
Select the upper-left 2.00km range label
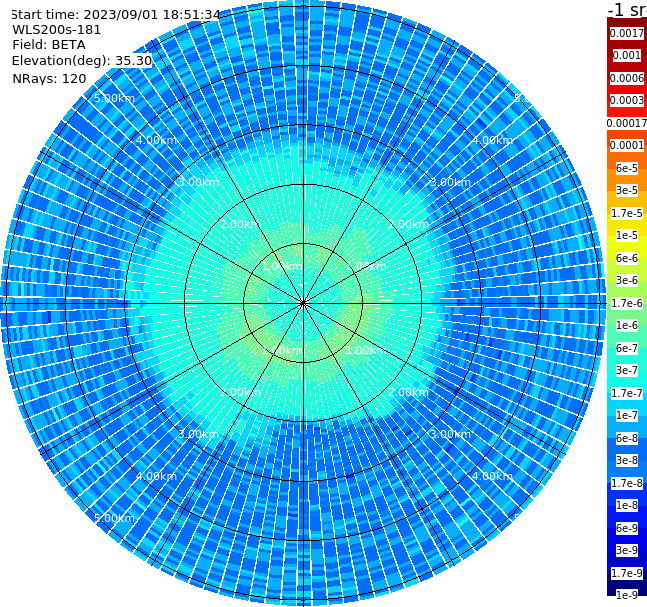241,224
